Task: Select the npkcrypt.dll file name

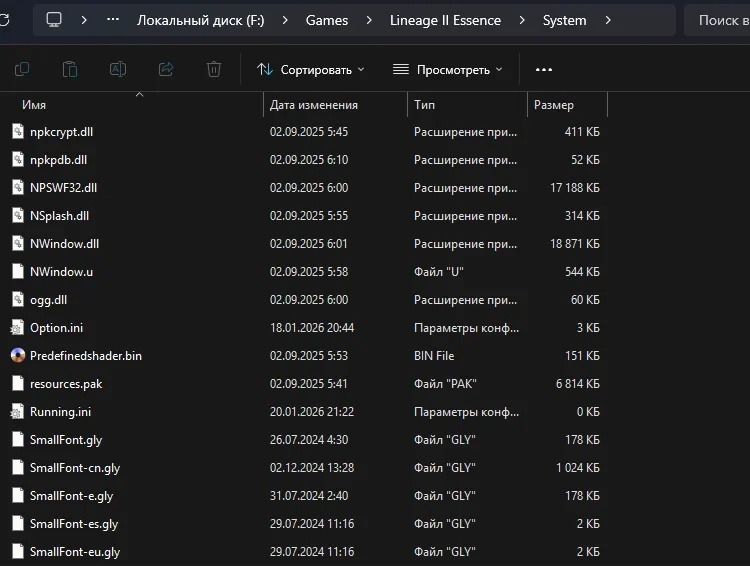Action: pos(61,132)
